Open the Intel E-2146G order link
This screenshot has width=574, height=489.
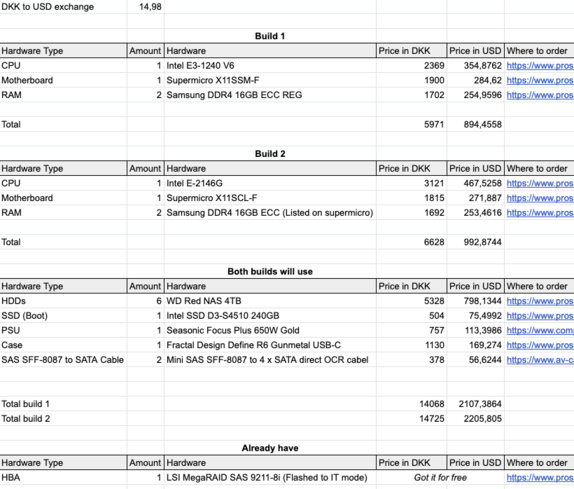pyautogui.click(x=540, y=183)
